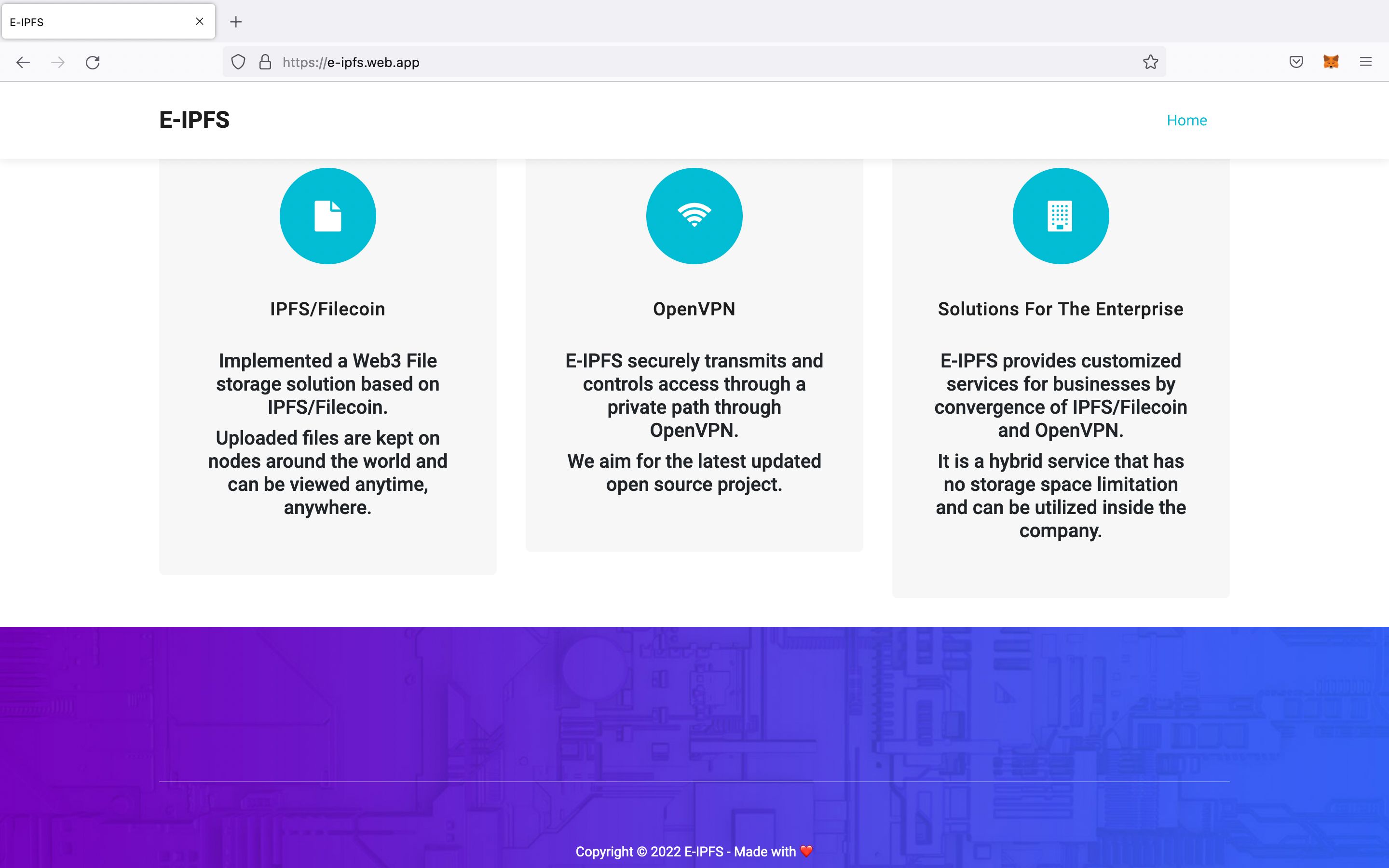Open the tracking protection shield icon
The image size is (1389, 868).
238,62
